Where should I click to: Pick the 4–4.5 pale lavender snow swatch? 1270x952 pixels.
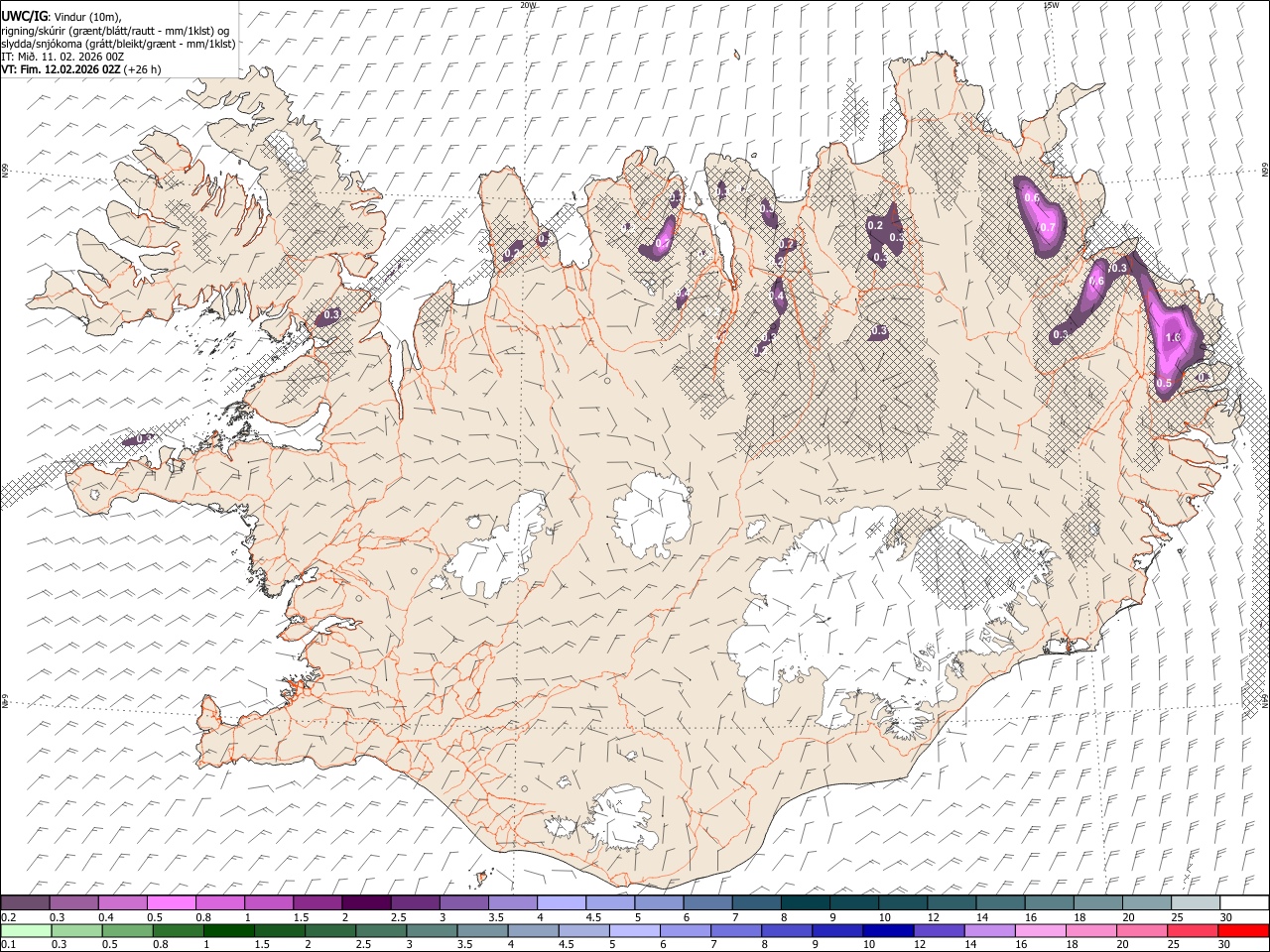tap(562, 902)
